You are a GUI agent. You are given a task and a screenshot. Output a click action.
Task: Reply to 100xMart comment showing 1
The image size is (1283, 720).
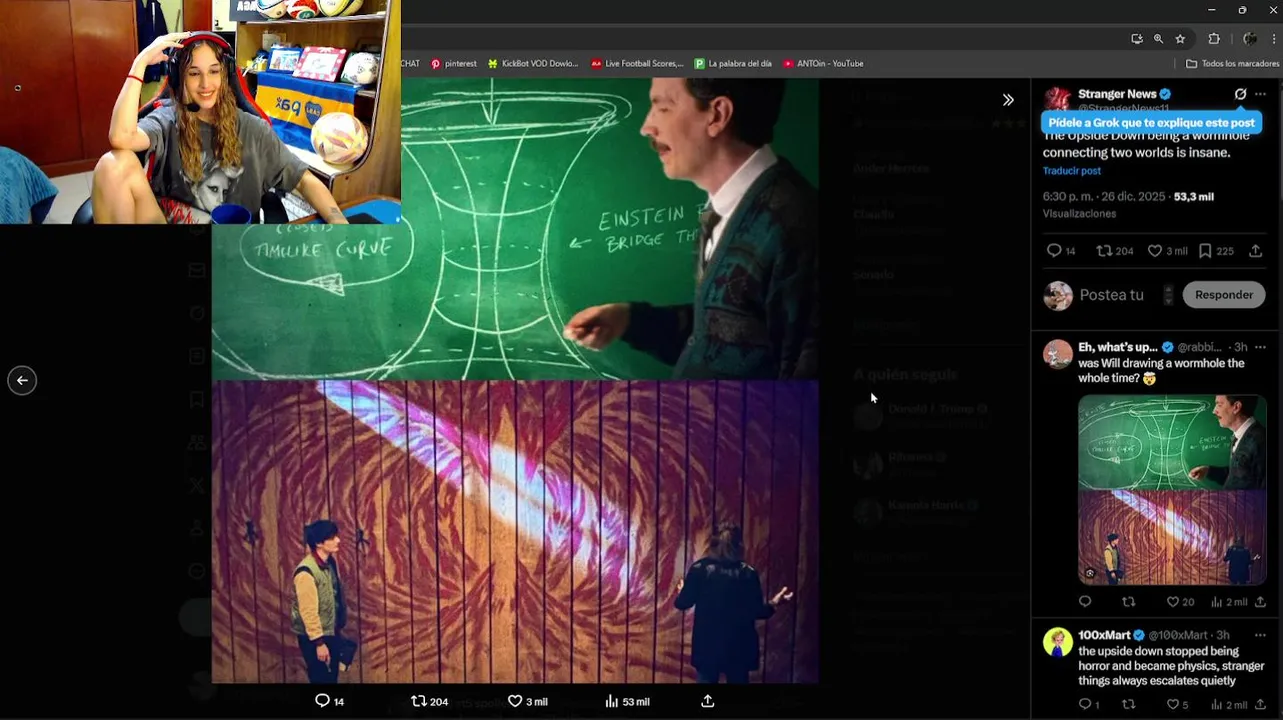point(1089,704)
